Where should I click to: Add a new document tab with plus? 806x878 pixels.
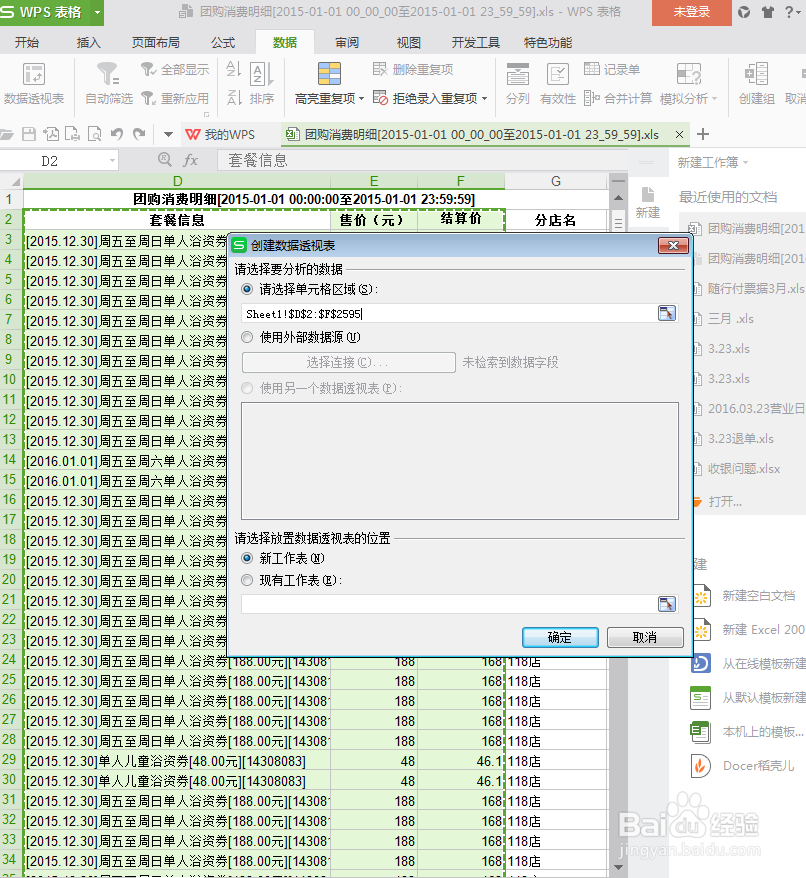pos(703,134)
